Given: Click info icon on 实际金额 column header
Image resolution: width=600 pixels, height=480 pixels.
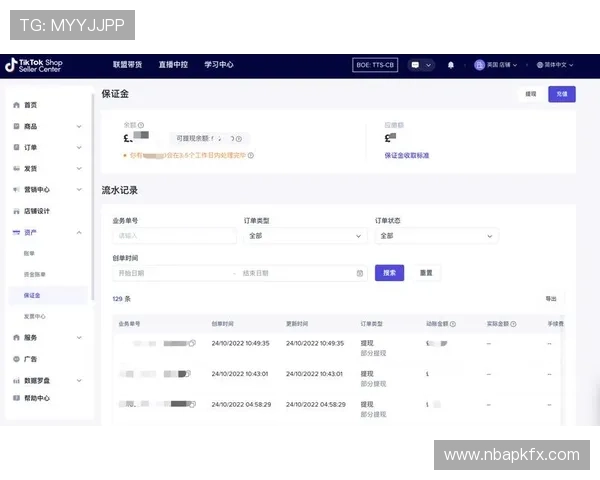Looking at the screenshot, I should [513, 324].
